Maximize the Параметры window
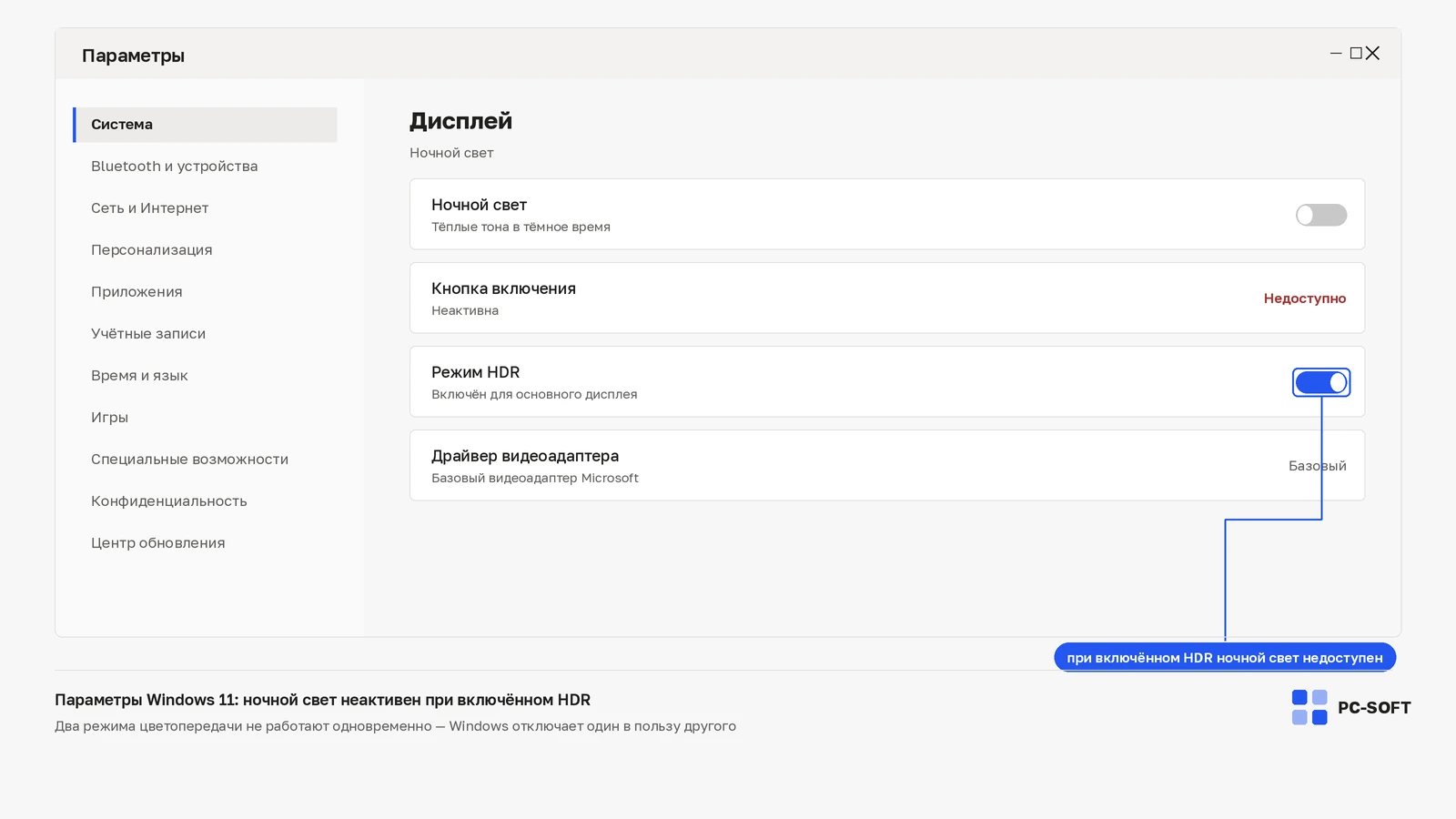Viewport: 1456px width, 819px height. click(x=1356, y=54)
